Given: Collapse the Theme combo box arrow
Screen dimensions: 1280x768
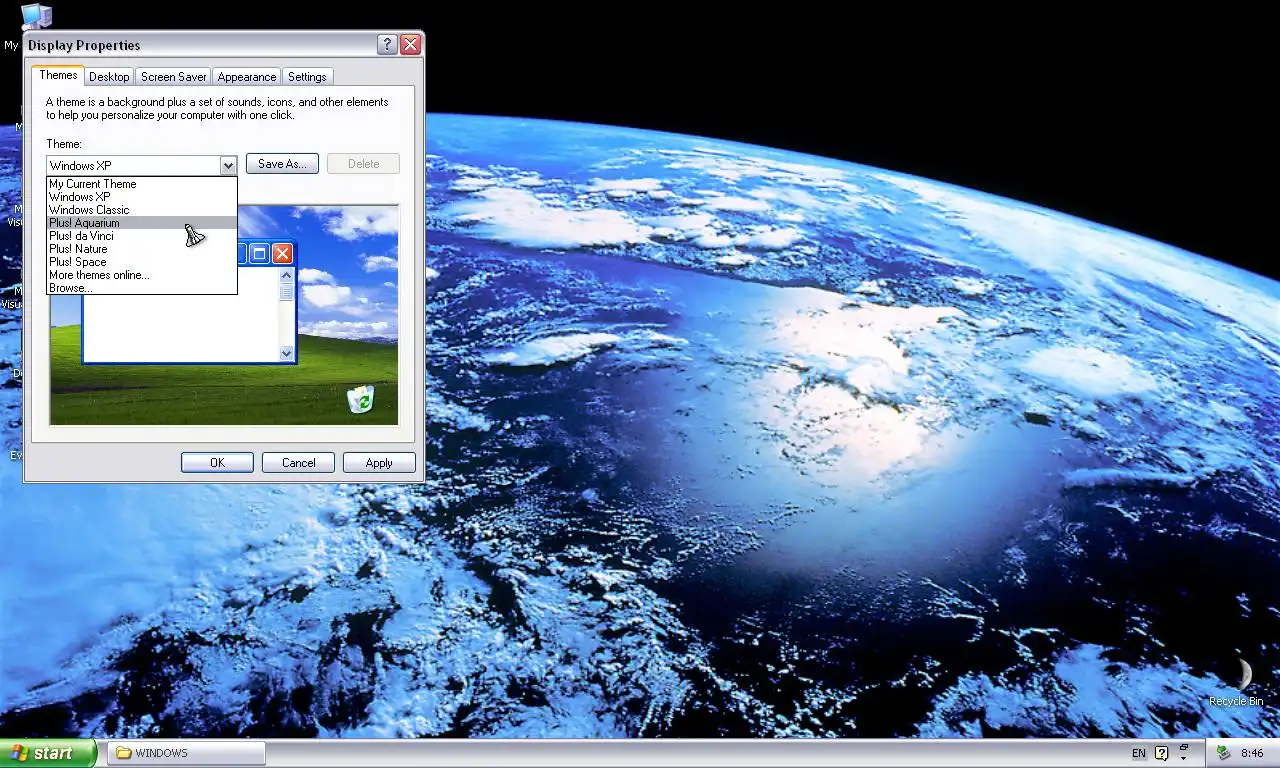Looking at the screenshot, I should coord(228,165).
